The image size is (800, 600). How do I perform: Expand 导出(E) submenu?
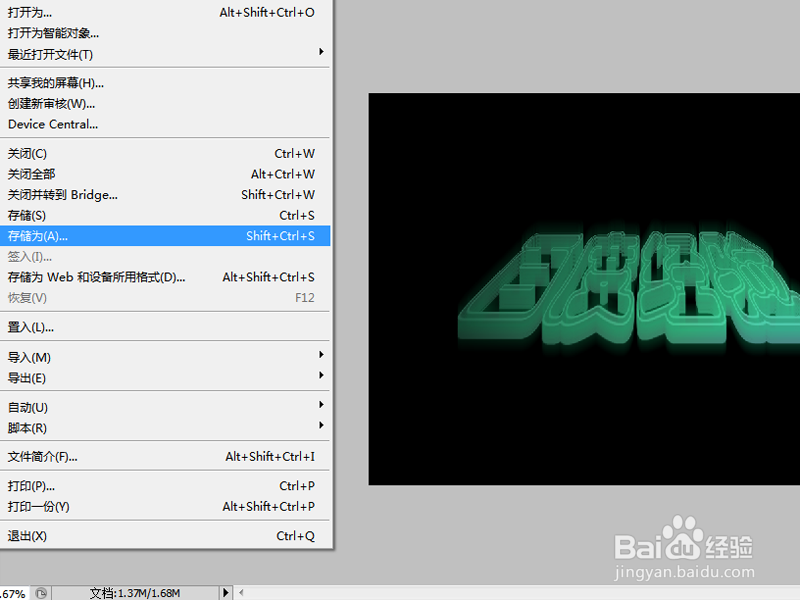[x=165, y=378]
